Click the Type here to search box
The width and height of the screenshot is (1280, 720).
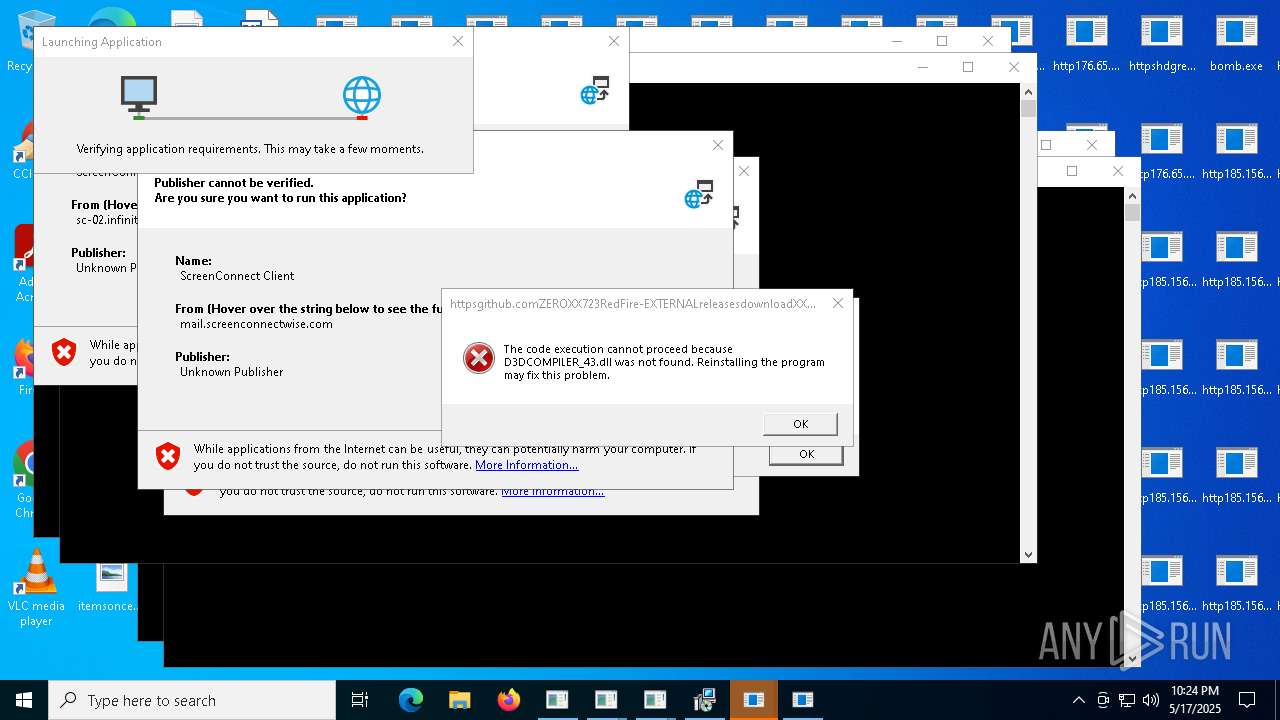pyautogui.click(x=192, y=700)
